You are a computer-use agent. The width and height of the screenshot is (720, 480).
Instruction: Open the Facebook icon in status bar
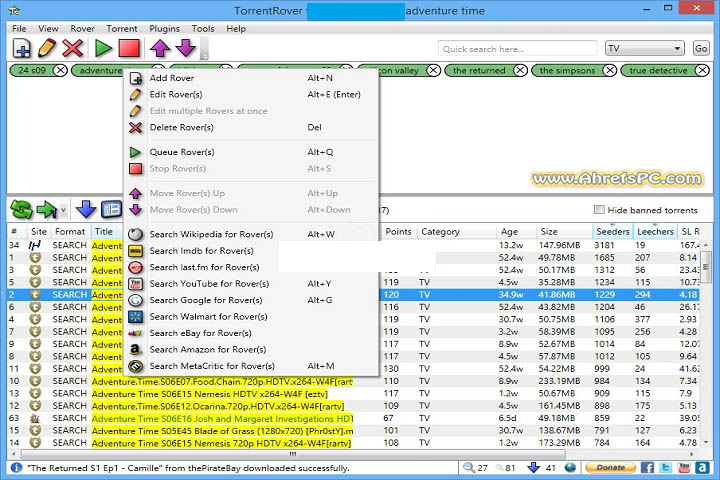point(647,468)
